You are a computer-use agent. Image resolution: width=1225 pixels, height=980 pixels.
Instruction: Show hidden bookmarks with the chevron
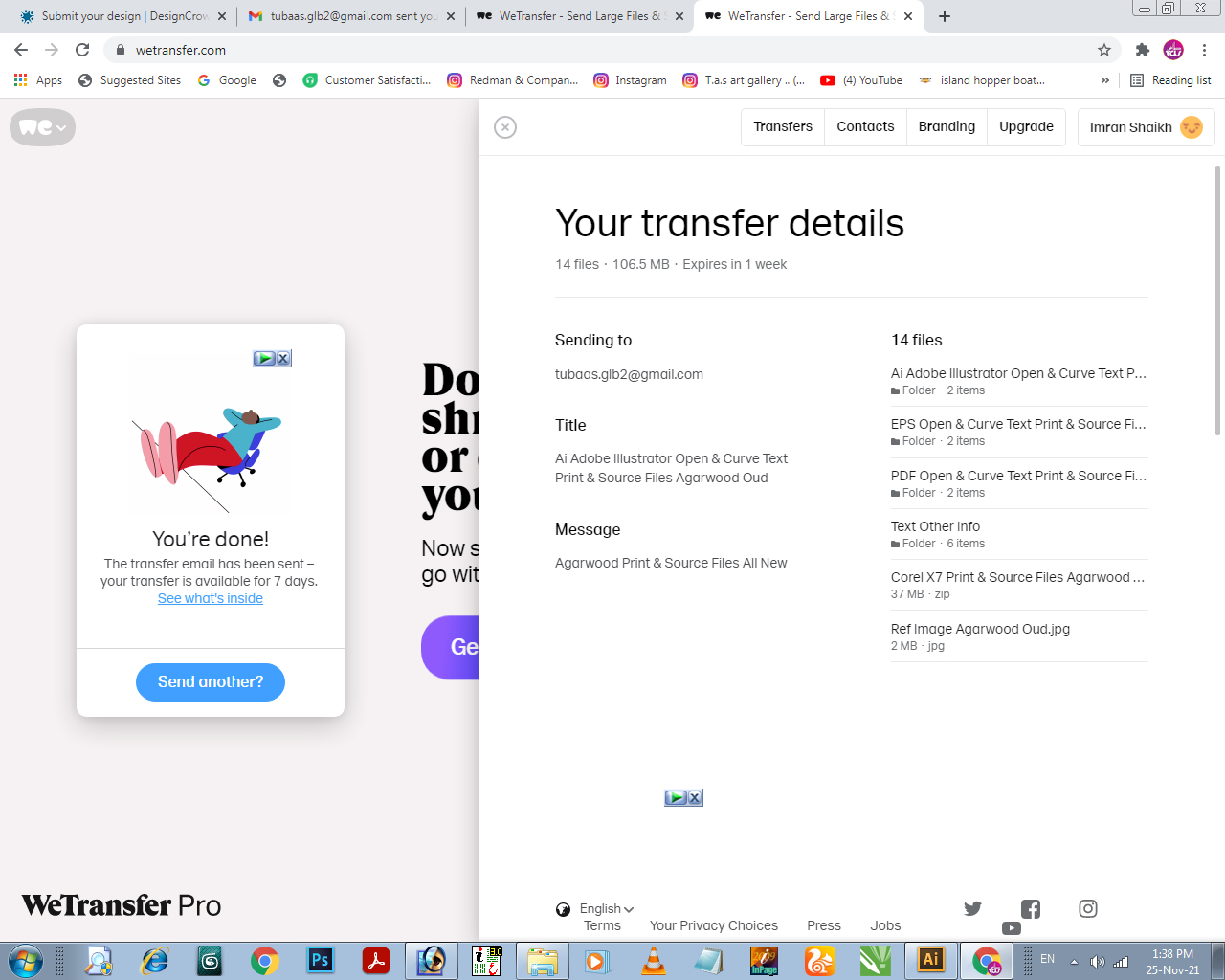(1105, 80)
